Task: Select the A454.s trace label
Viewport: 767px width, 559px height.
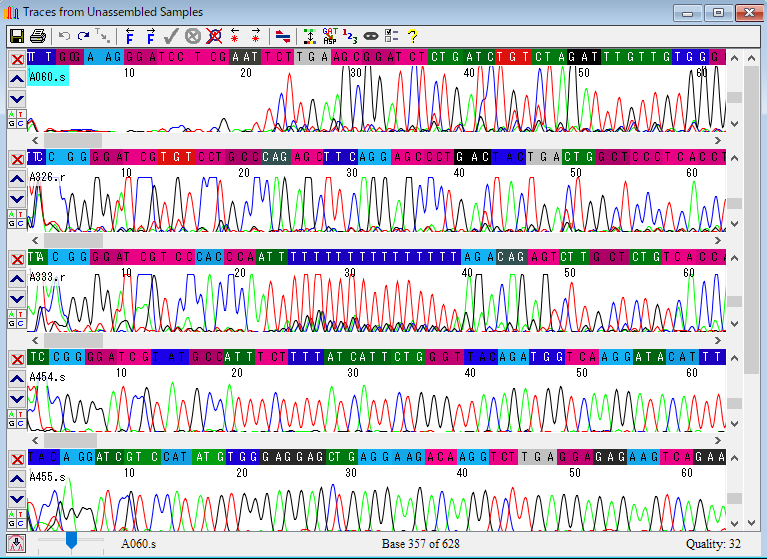Action: (47, 377)
